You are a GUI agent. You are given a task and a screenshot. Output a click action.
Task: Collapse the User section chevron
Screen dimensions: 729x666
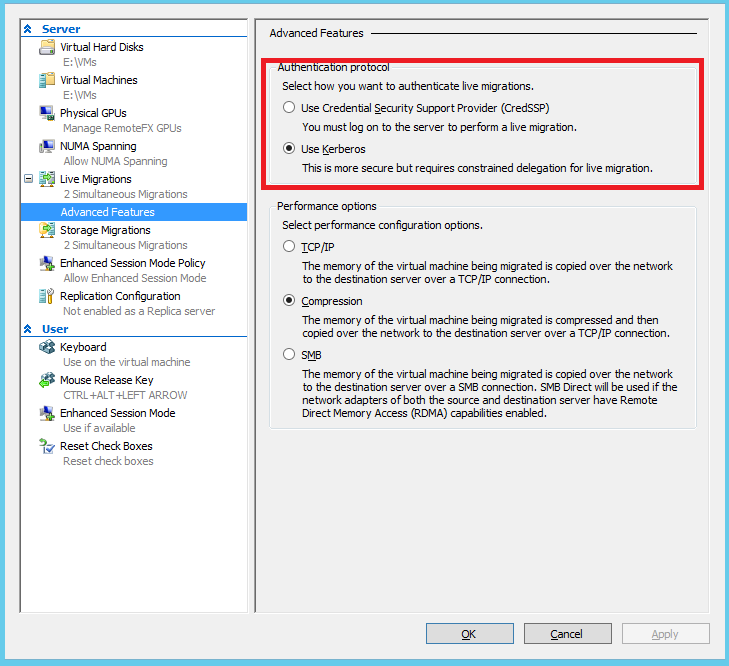(x=27, y=329)
